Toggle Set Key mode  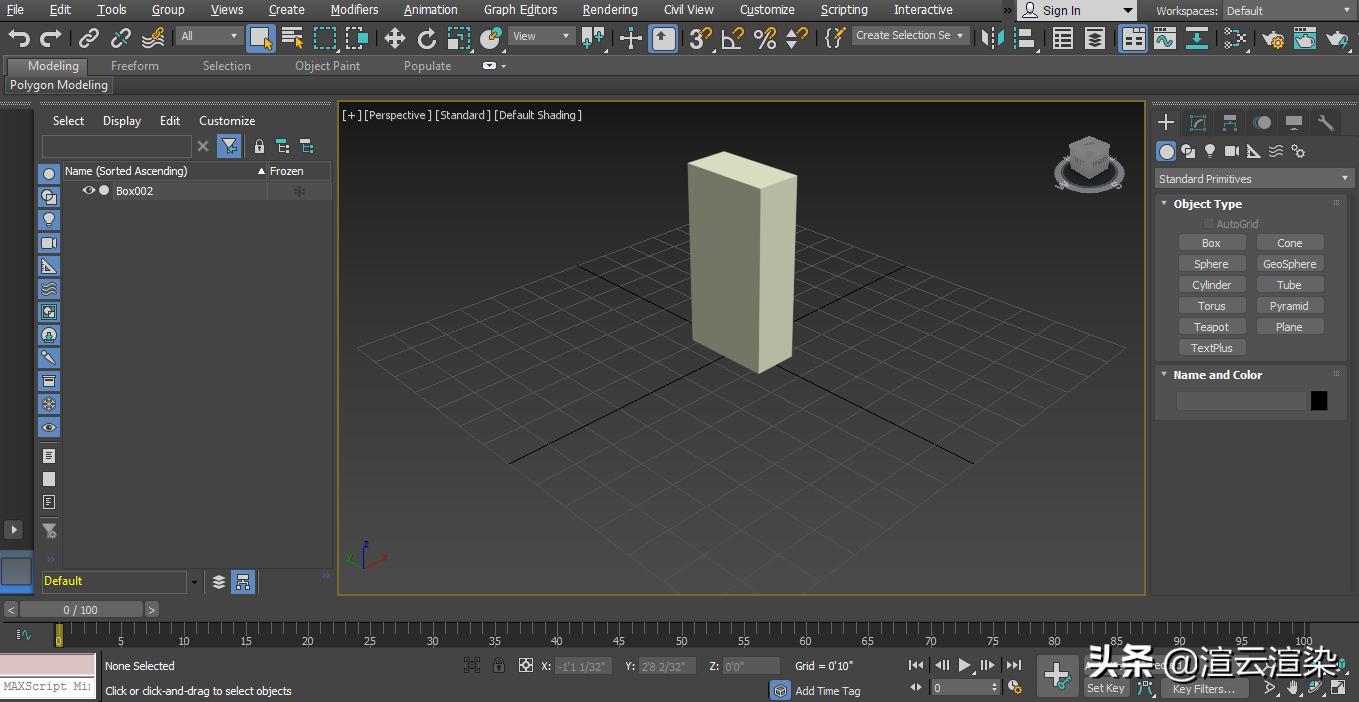tap(1105, 688)
